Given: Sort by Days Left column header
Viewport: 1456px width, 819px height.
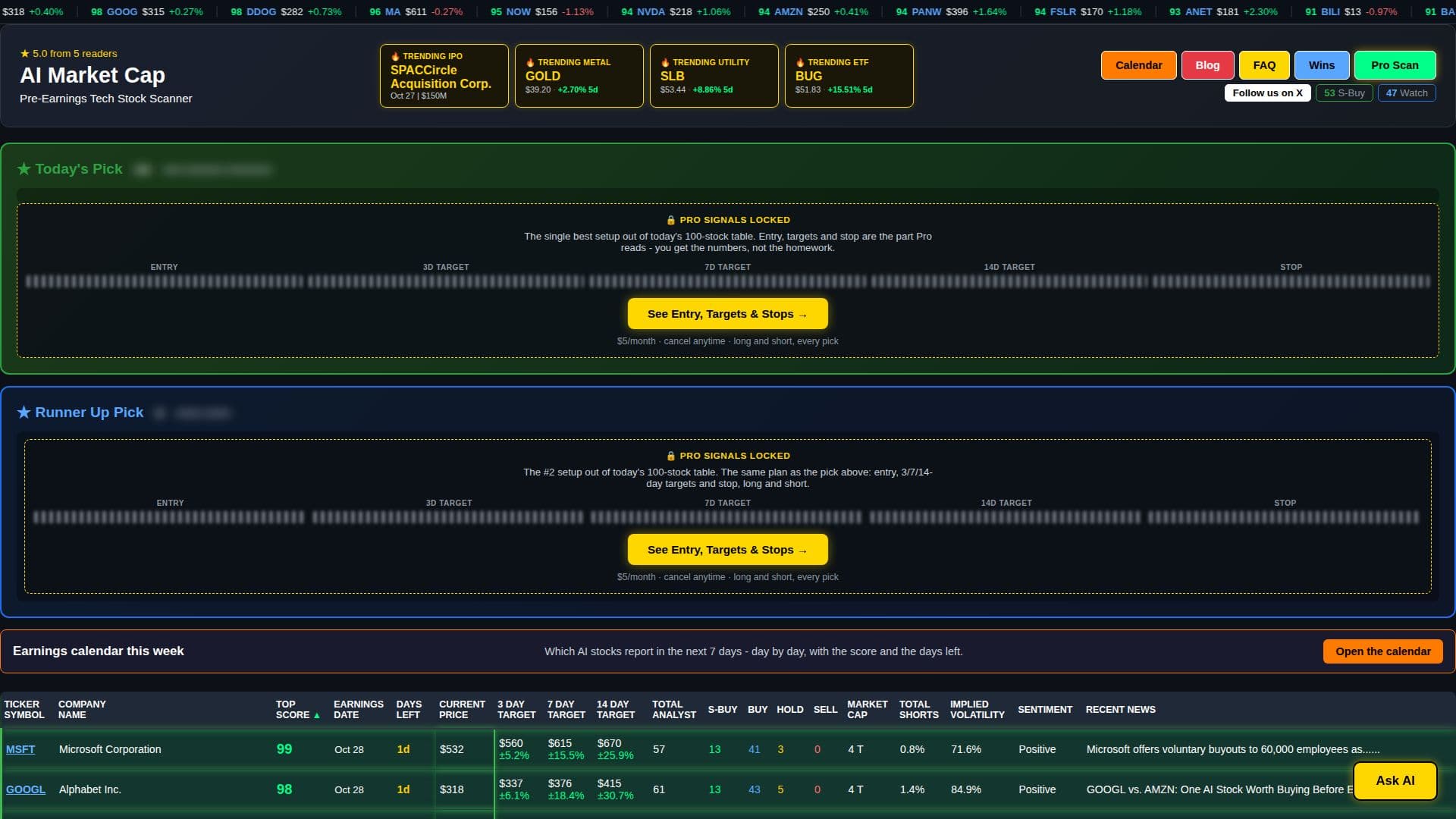Looking at the screenshot, I should (x=409, y=710).
